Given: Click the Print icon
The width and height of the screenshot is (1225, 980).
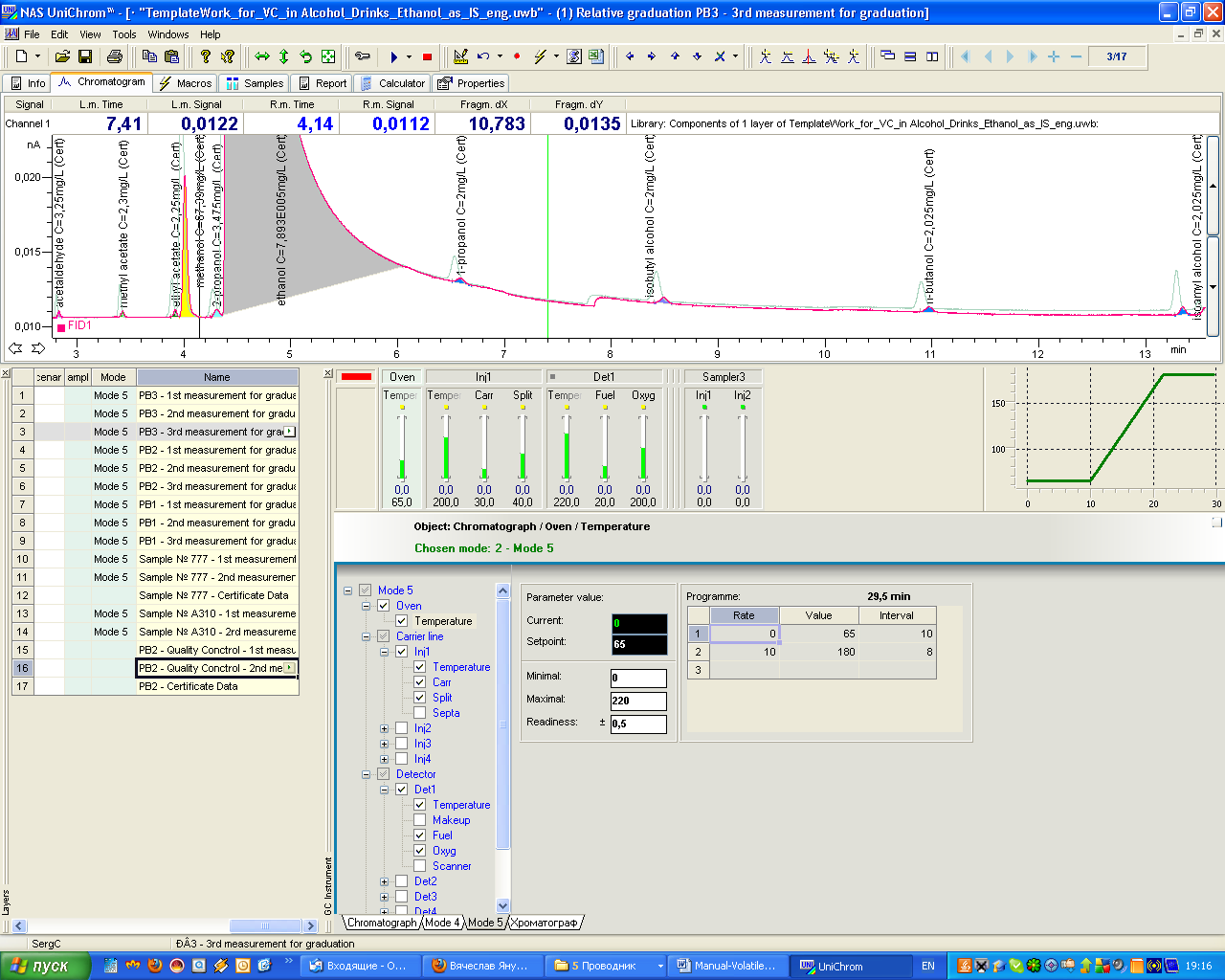Looking at the screenshot, I should coord(115,56).
